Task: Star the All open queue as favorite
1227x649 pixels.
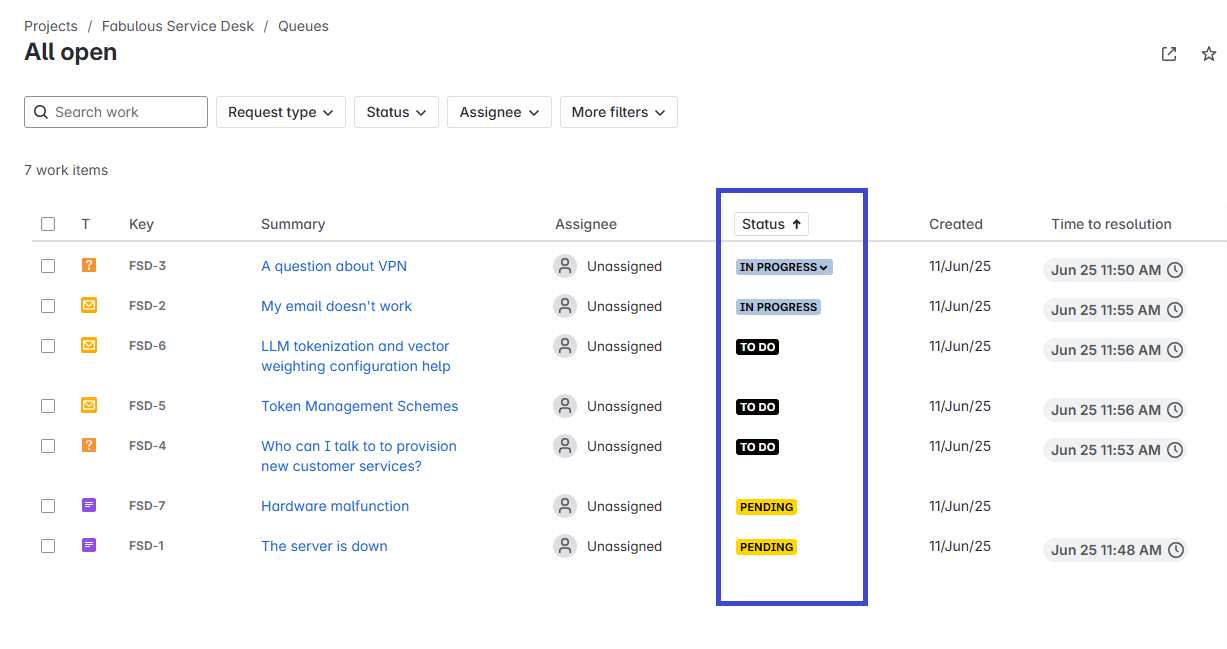Action: coord(1208,54)
